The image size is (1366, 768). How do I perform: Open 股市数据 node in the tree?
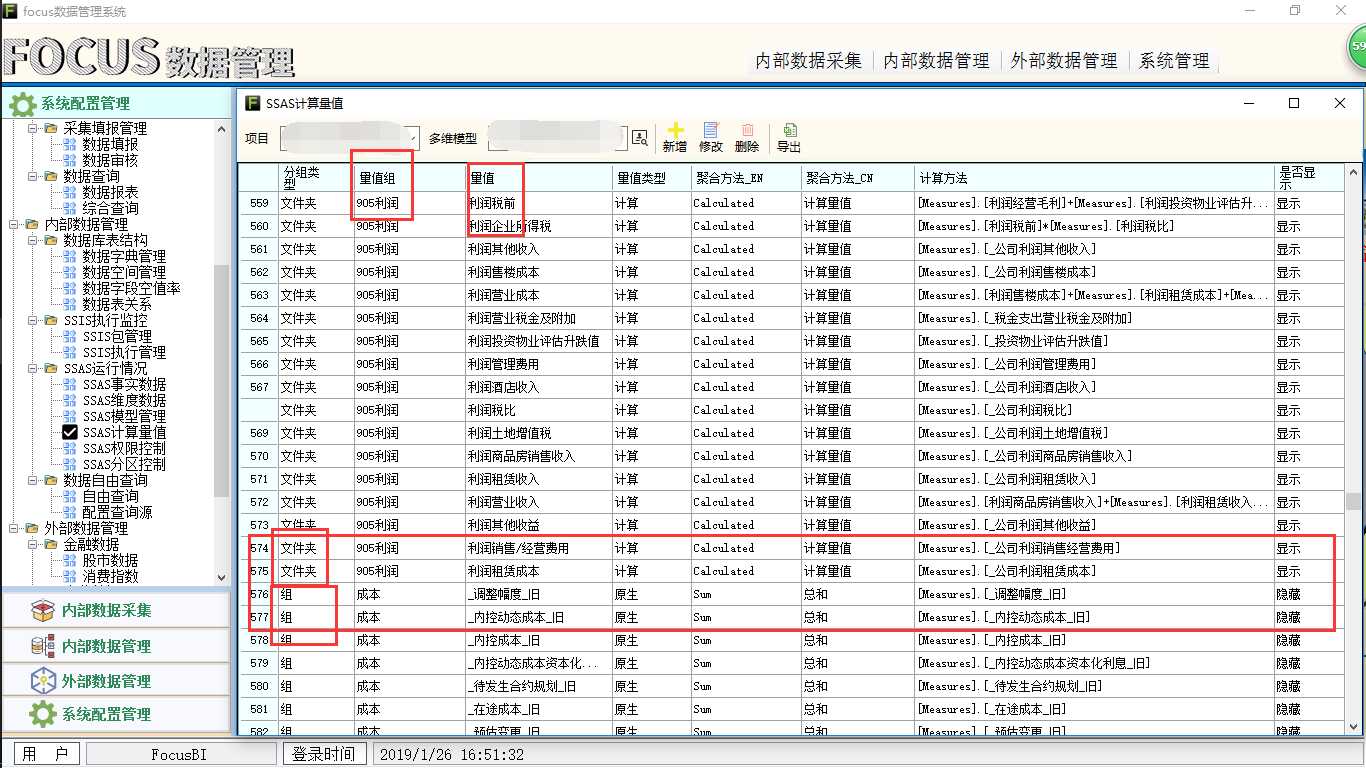pos(110,560)
